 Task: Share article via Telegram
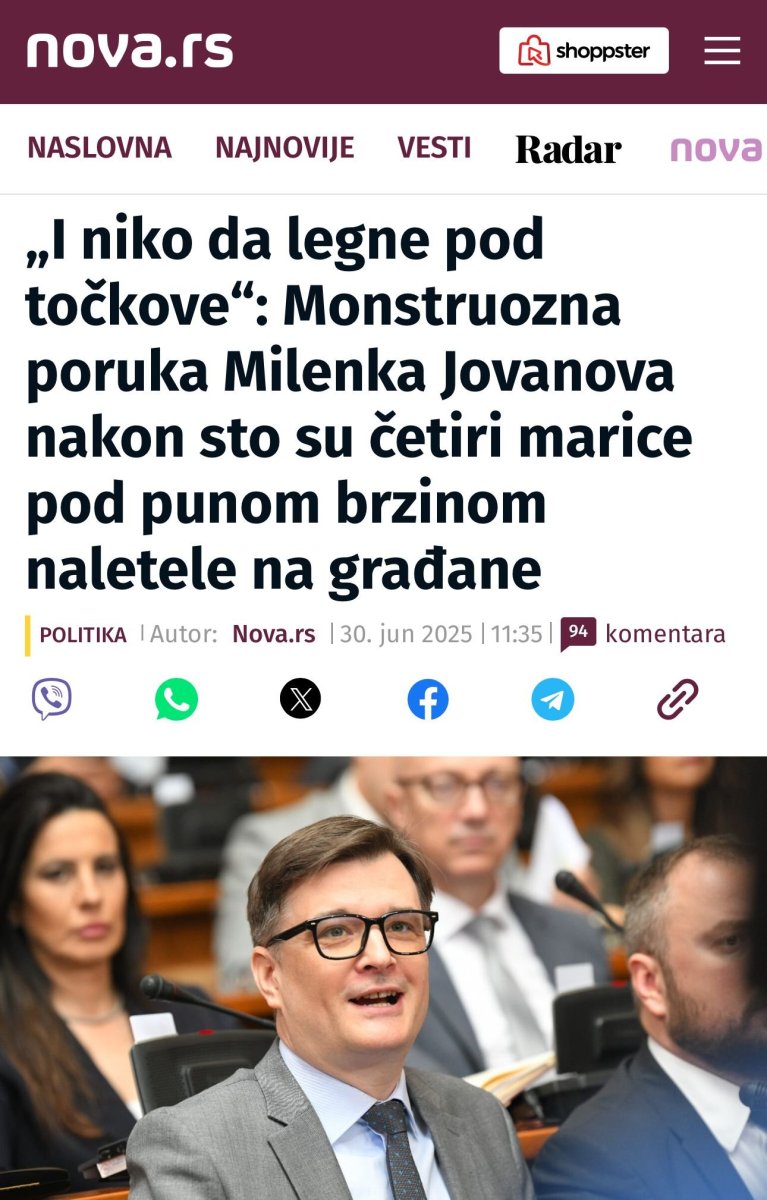pyautogui.click(x=553, y=698)
